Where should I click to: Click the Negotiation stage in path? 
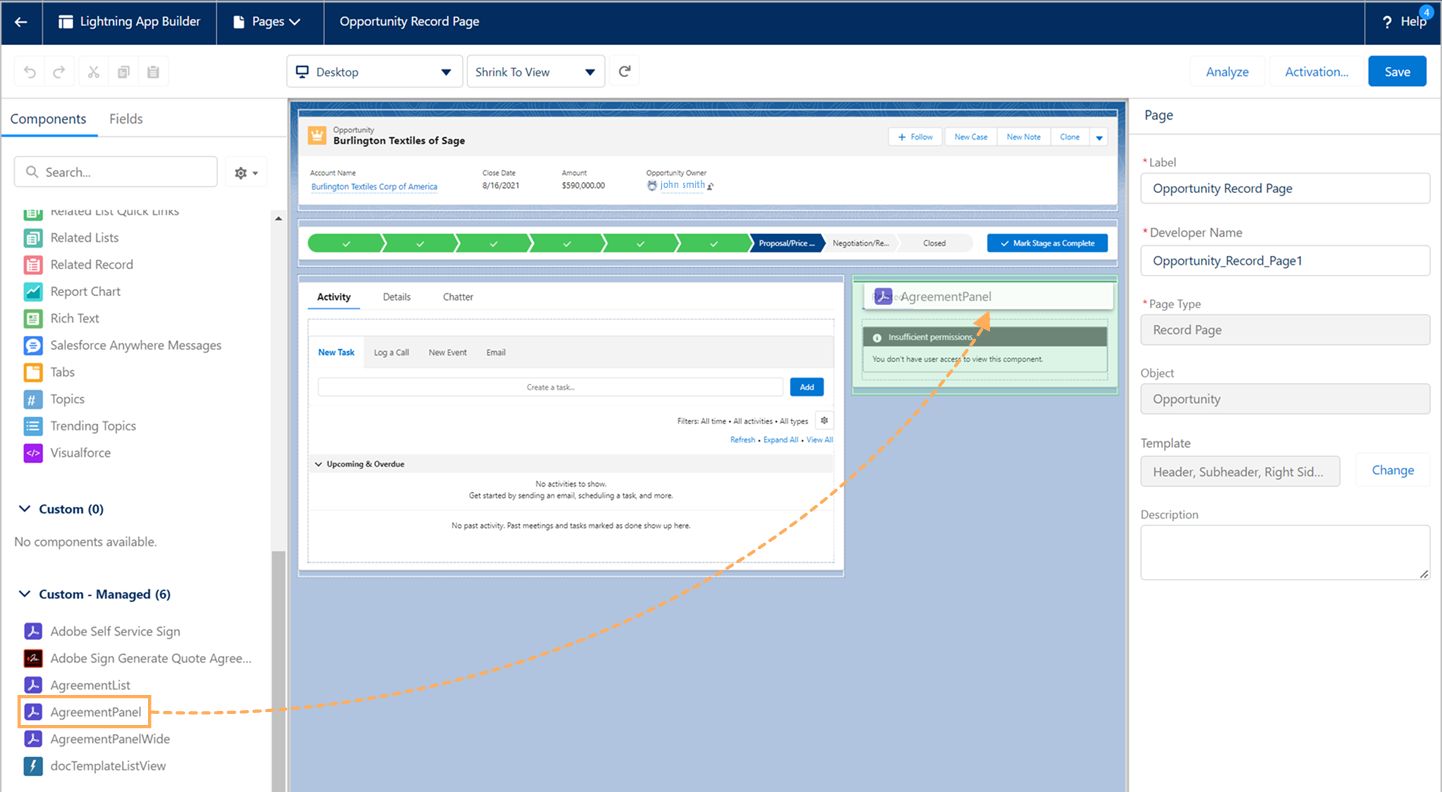coord(860,243)
